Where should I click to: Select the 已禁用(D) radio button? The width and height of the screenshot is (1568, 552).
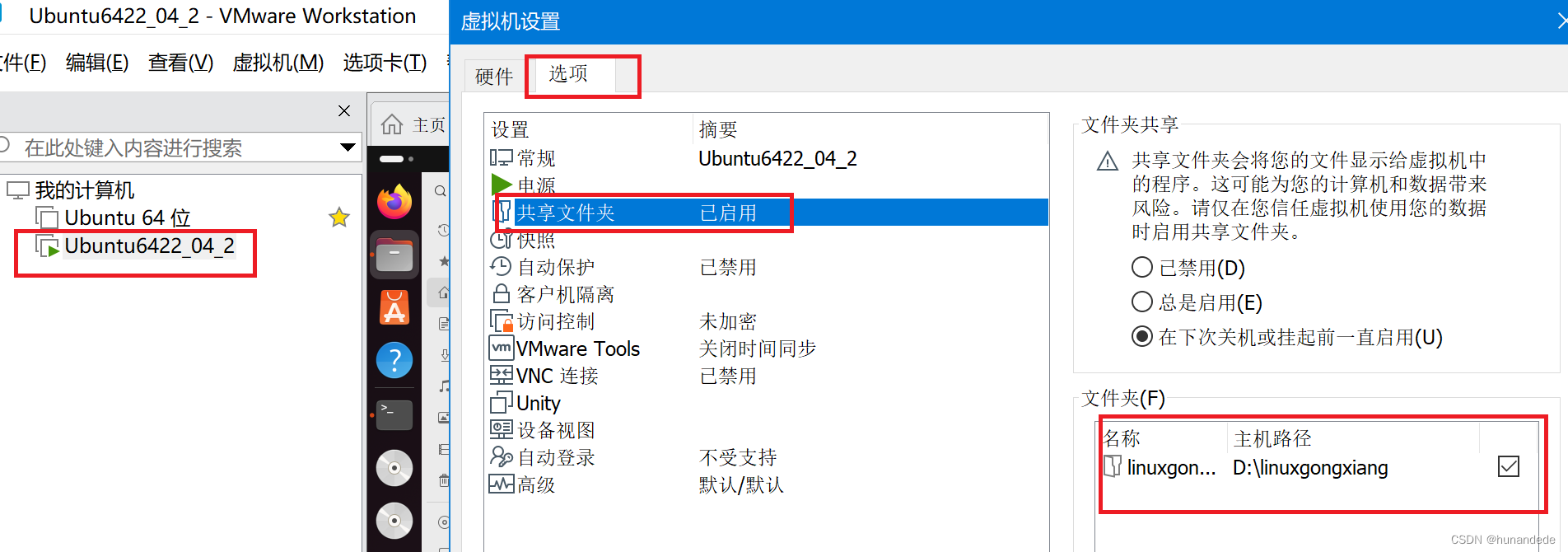point(1141,268)
